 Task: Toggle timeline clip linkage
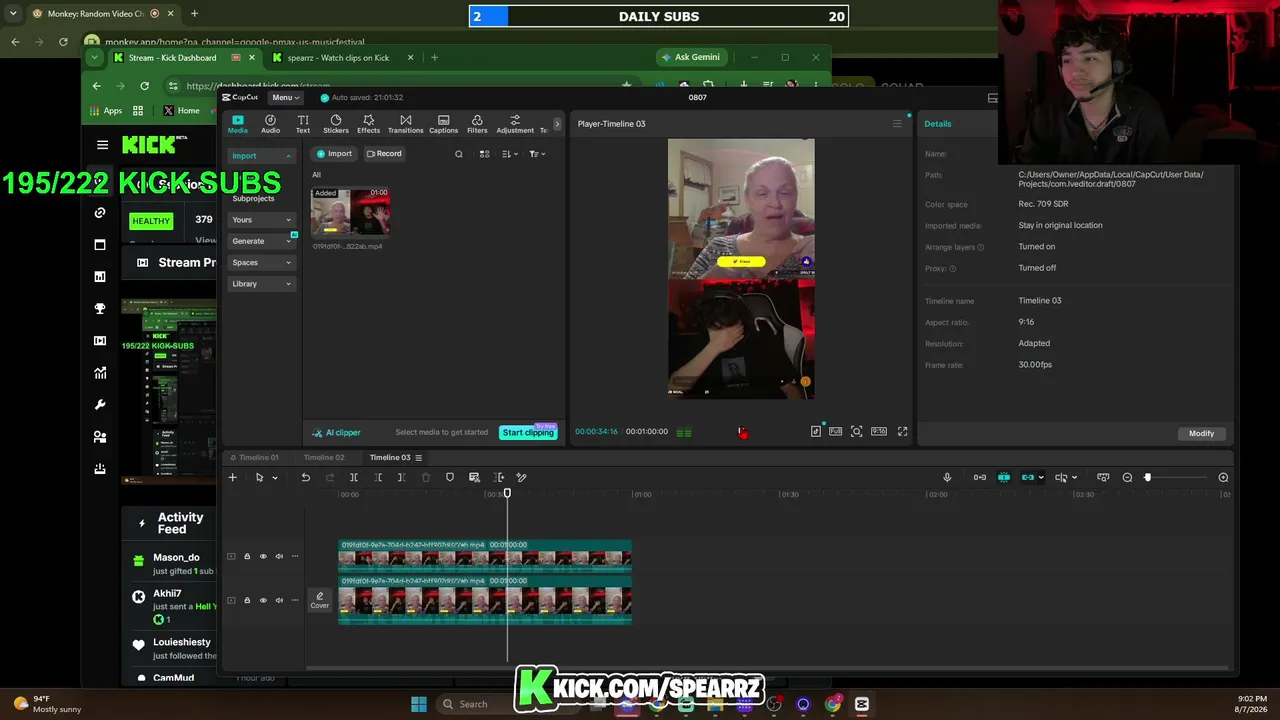(x=1028, y=477)
